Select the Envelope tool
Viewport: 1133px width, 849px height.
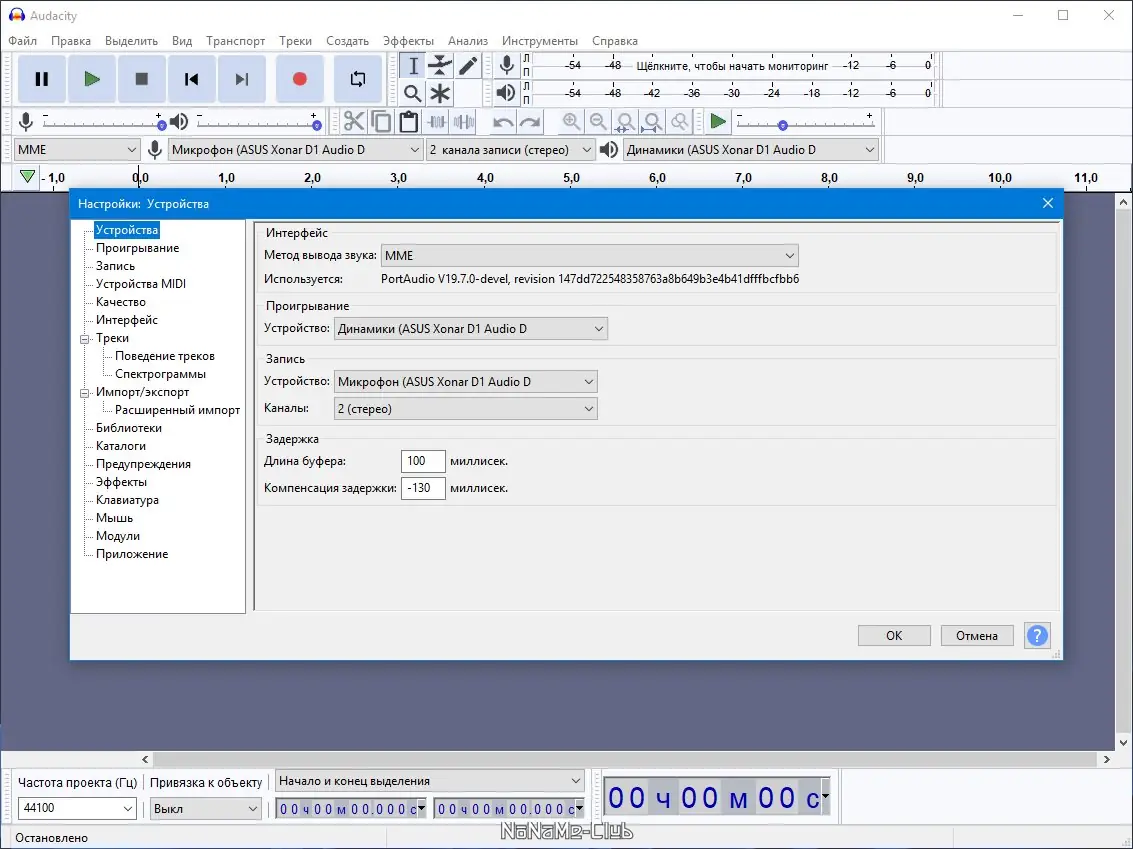click(440, 66)
